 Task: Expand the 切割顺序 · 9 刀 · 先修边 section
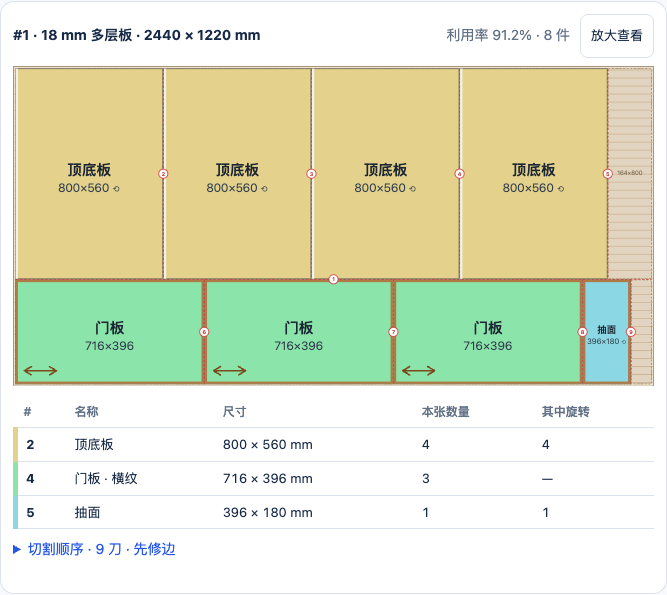(x=94, y=549)
